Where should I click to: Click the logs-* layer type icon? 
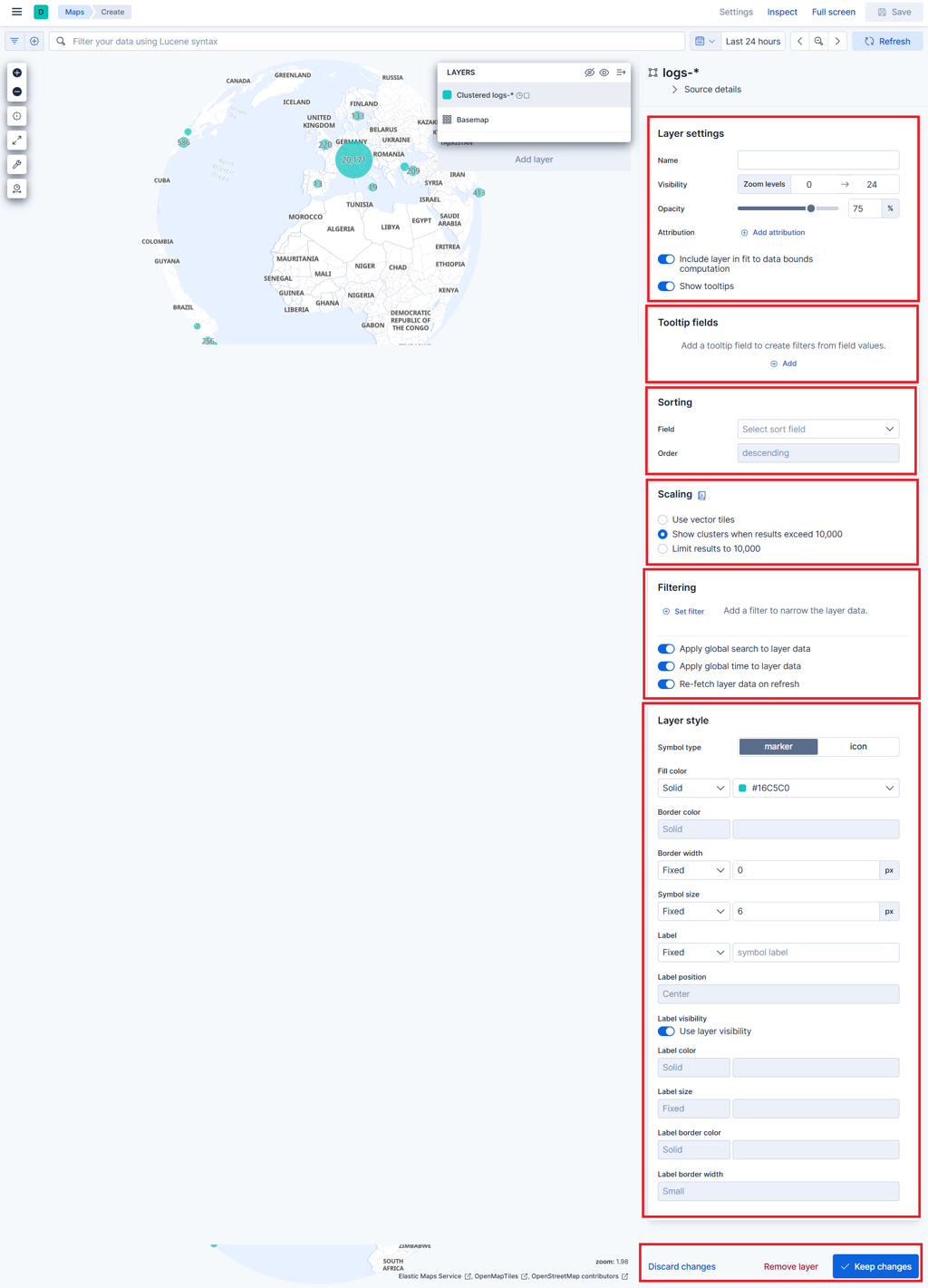(652, 73)
